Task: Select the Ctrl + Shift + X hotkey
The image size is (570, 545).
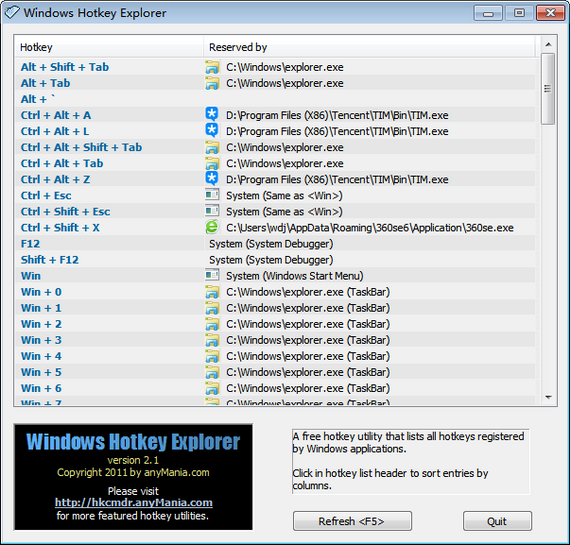Action: (60, 228)
